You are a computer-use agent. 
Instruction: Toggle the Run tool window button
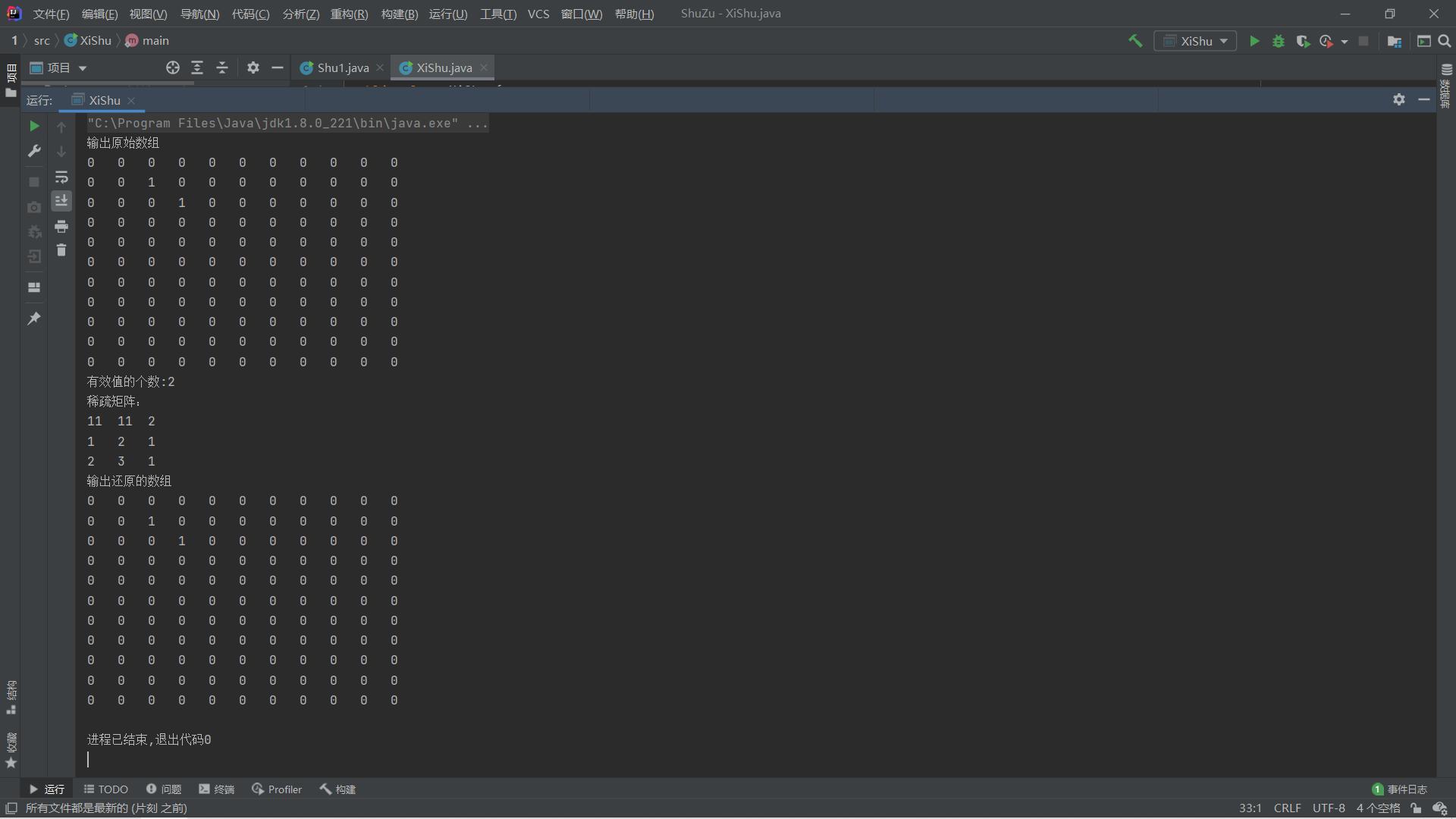tap(46, 789)
